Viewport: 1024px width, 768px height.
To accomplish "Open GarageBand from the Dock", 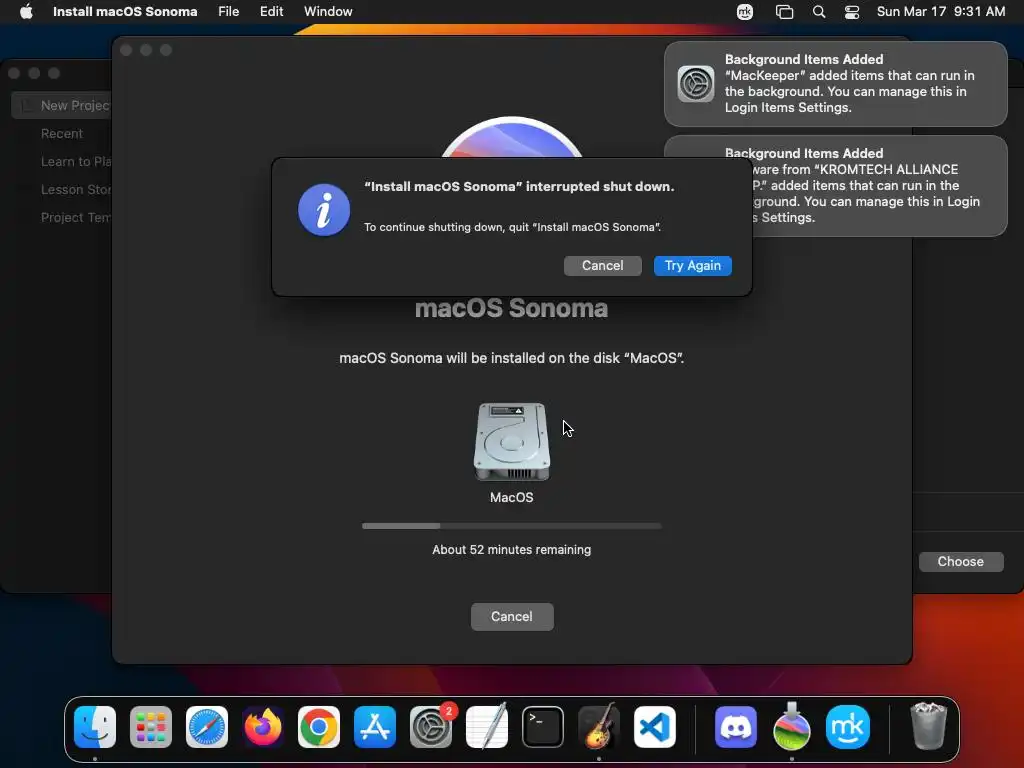I will click(599, 727).
